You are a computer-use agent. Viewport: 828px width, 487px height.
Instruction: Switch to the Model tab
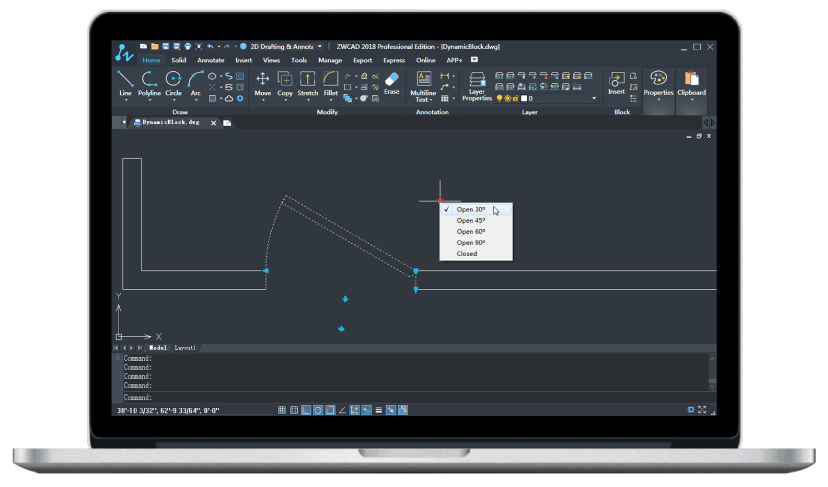coord(158,348)
